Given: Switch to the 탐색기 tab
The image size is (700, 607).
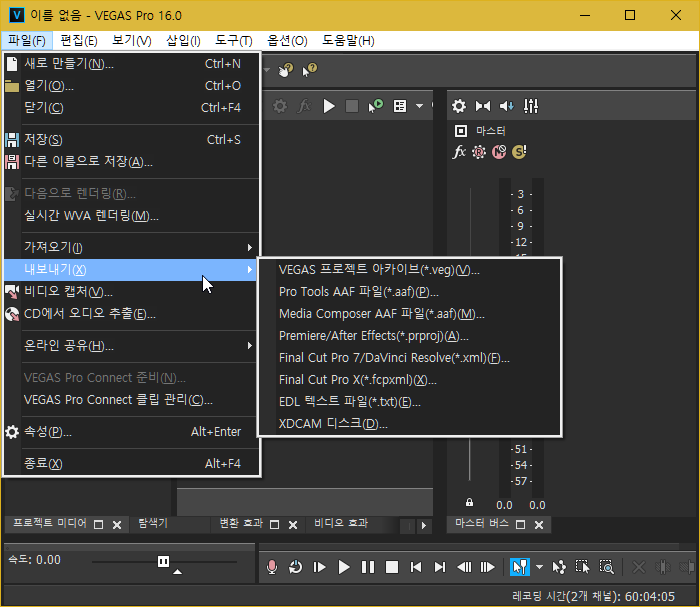Looking at the screenshot, I should tap(153, 523).
